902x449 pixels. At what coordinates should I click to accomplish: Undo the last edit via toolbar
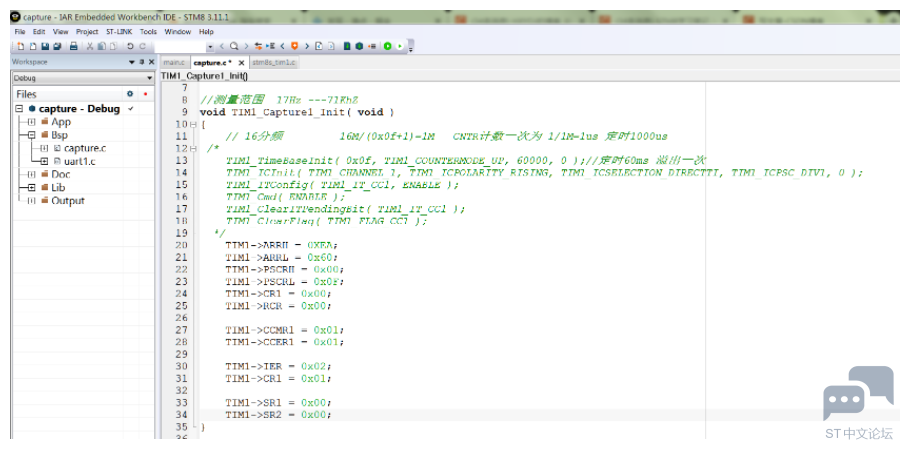[x=130, y=46]
